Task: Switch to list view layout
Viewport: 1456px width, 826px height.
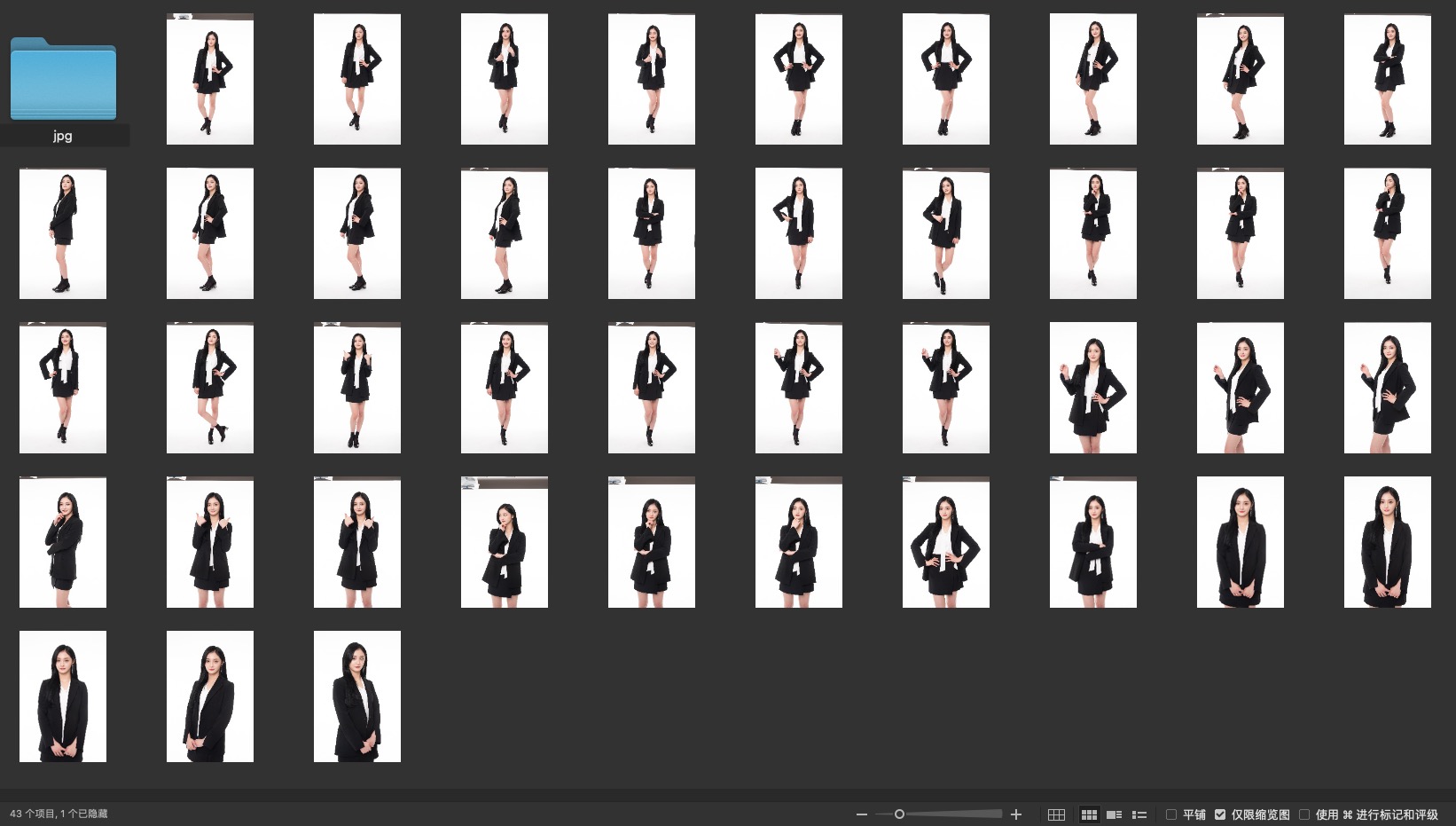Action: (1139, 814)
